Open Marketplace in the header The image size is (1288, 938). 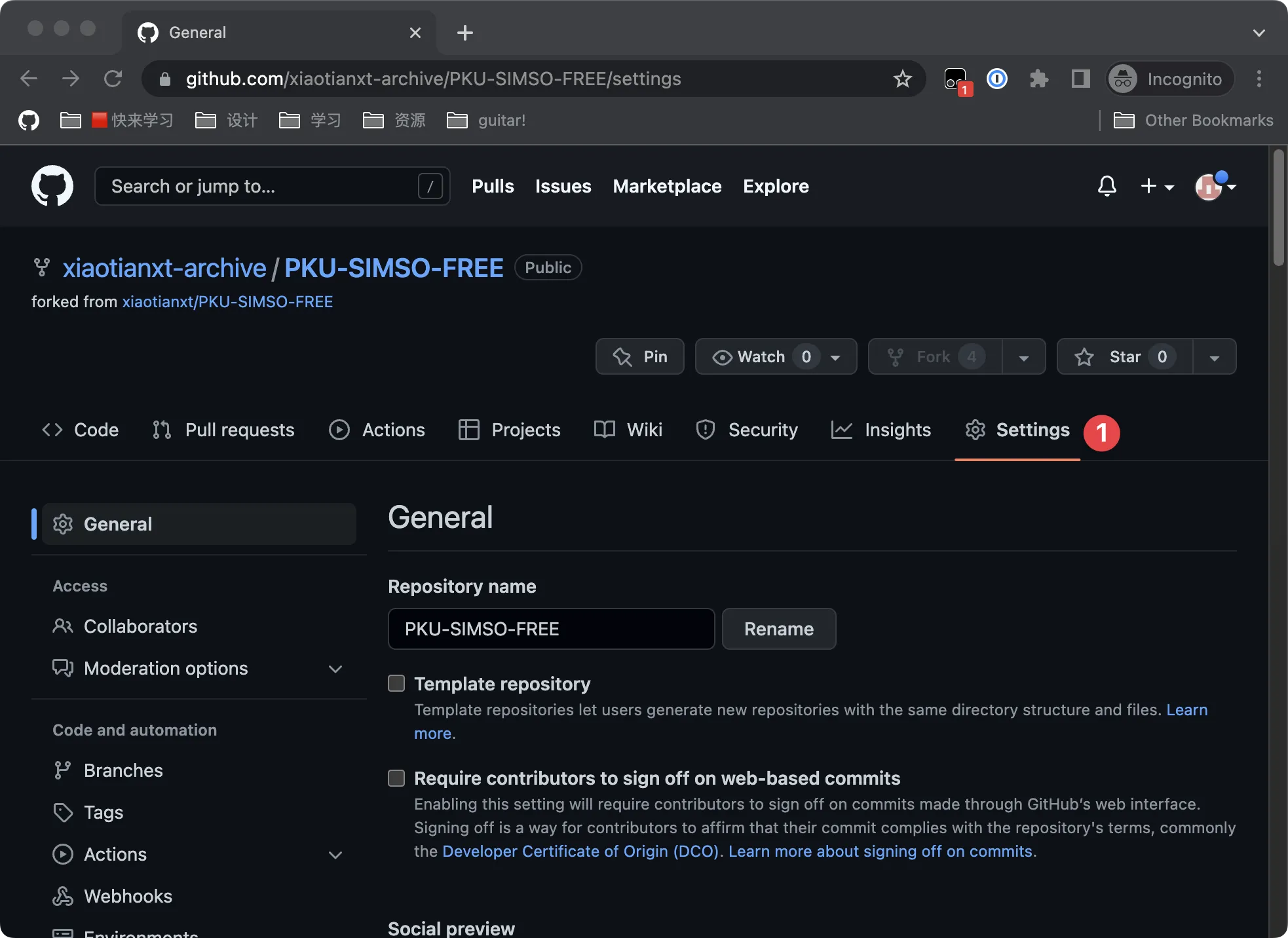[667, 186]
